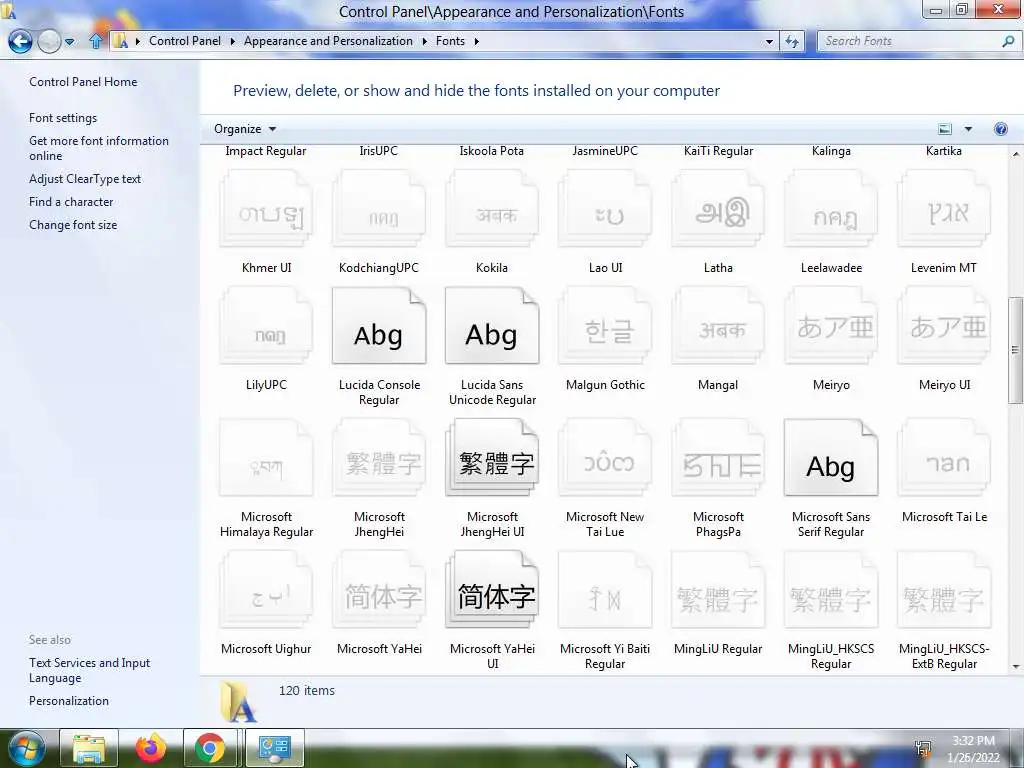Refresh the Fonts folder view

pyautogui.click(x=792, y=41)
